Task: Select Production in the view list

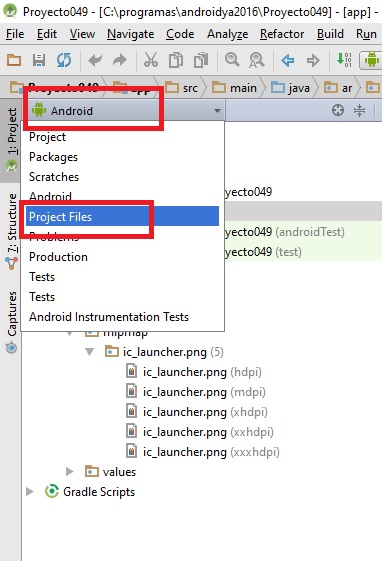Action: [x=122, y=257]
